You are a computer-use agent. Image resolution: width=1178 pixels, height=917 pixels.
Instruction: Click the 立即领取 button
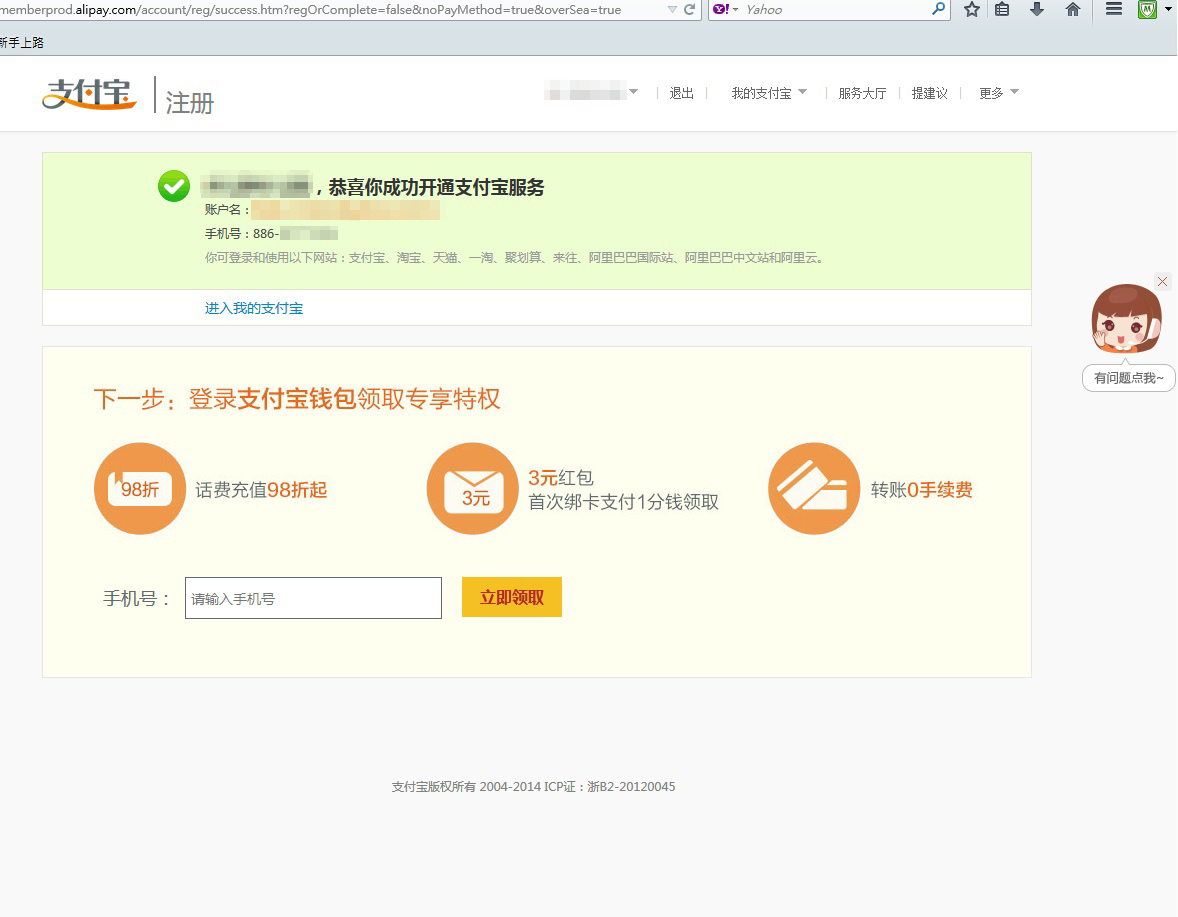(x=512, y=597)
